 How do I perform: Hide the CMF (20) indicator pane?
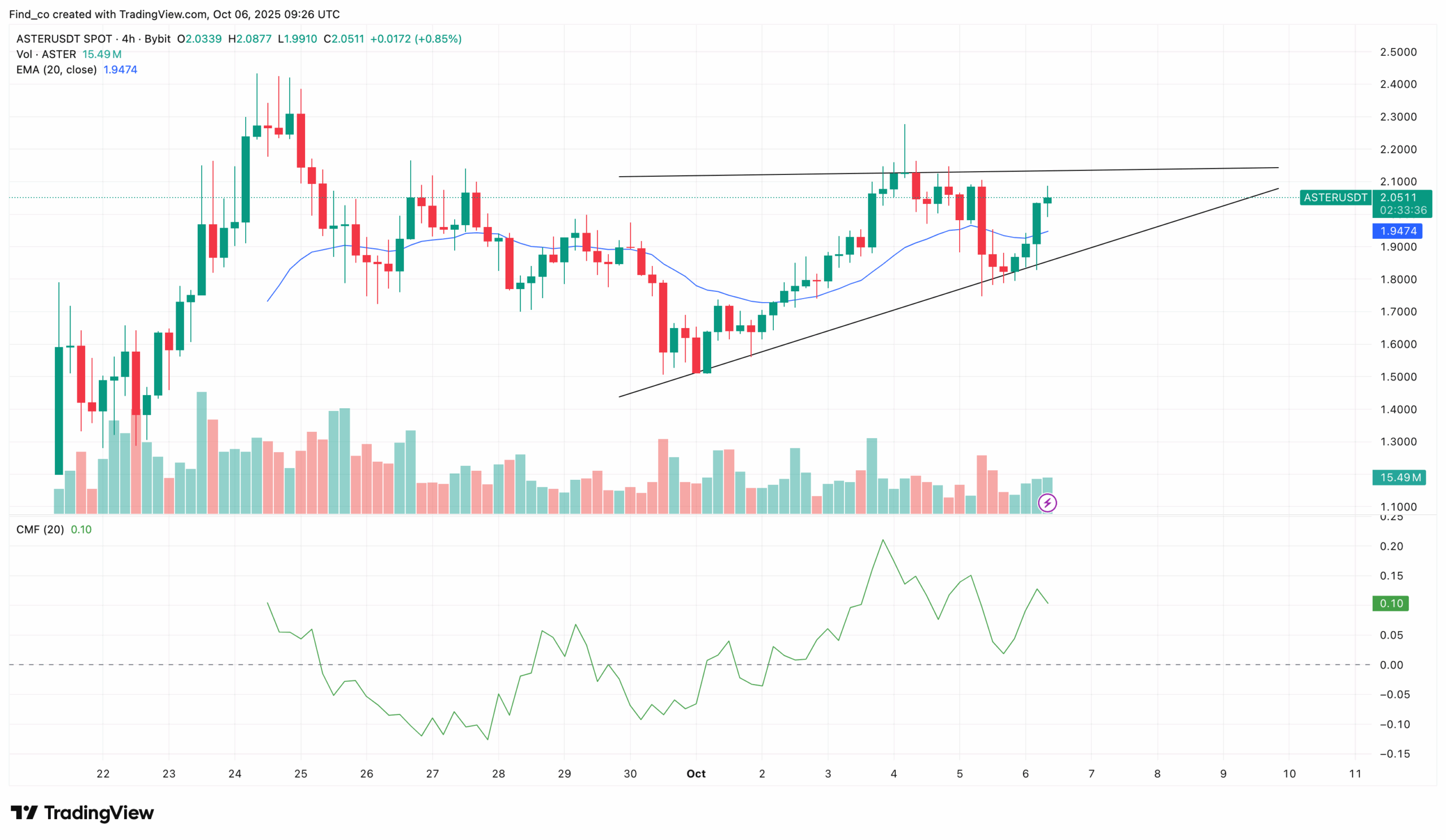40,529
